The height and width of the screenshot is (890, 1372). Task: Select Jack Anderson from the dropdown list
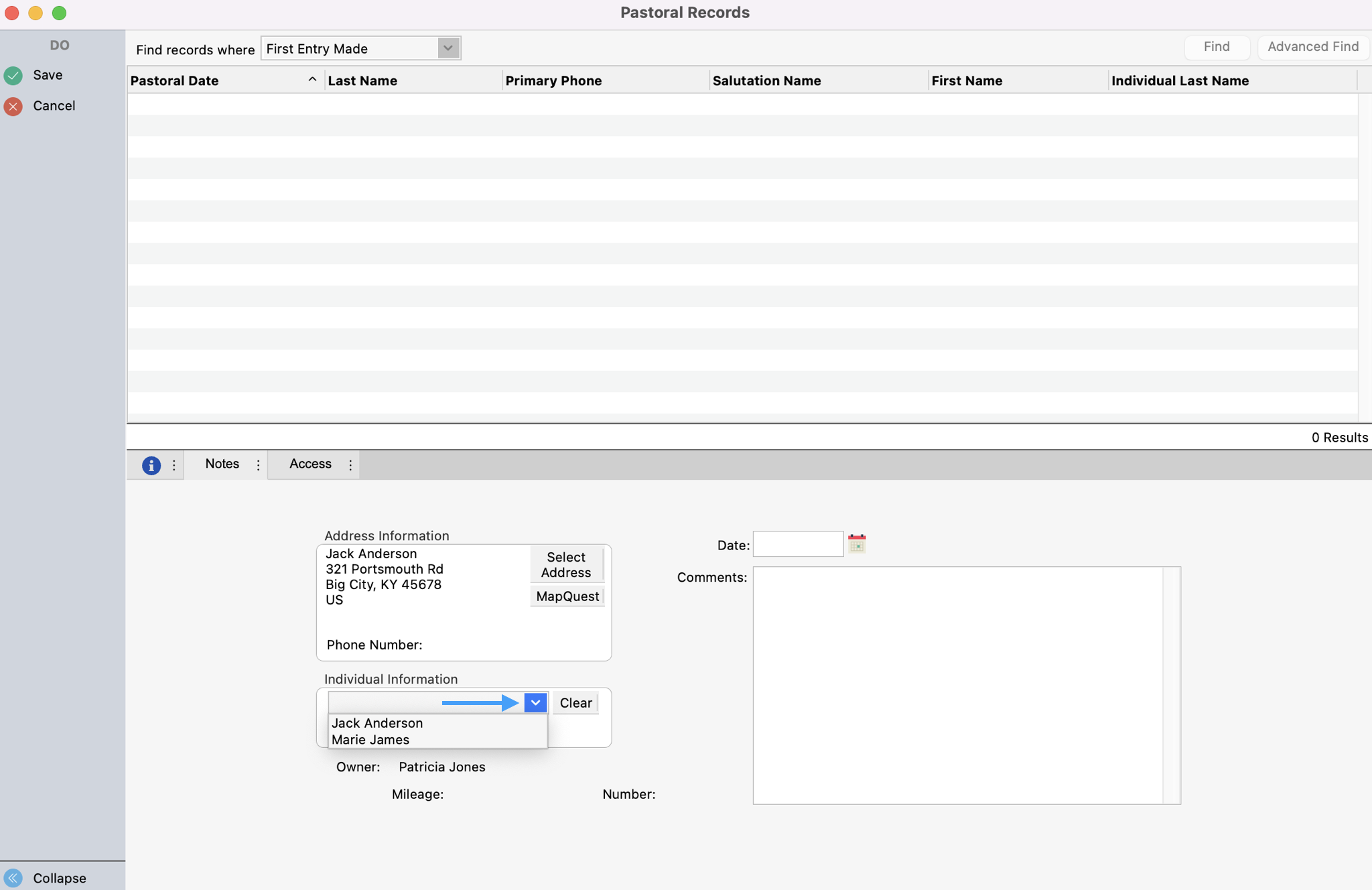377,723
